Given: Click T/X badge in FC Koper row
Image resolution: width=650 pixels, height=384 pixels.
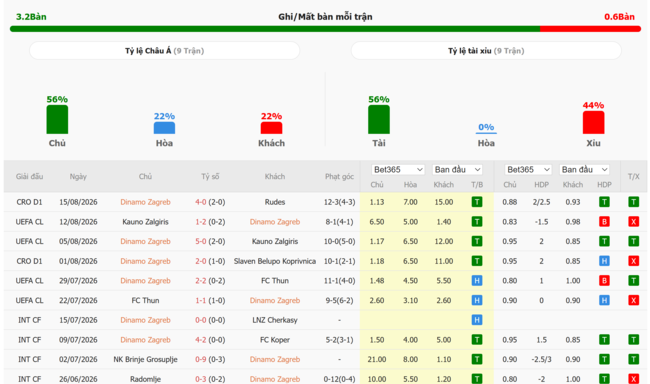Looking at the screenshot, I should tap(633, 340).
